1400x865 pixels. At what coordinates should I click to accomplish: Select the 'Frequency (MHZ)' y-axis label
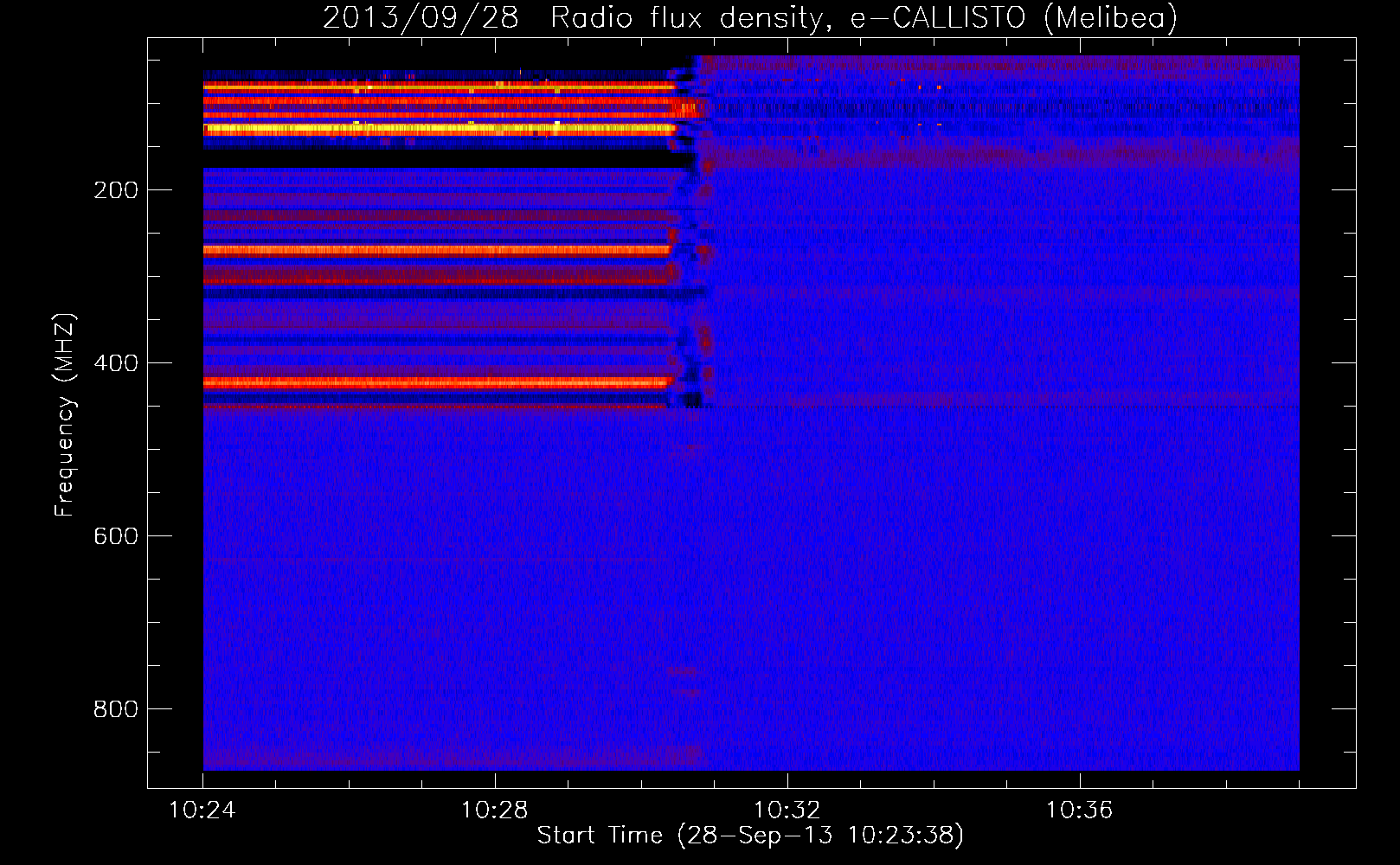pyautogui.click(x=65, y=414)
